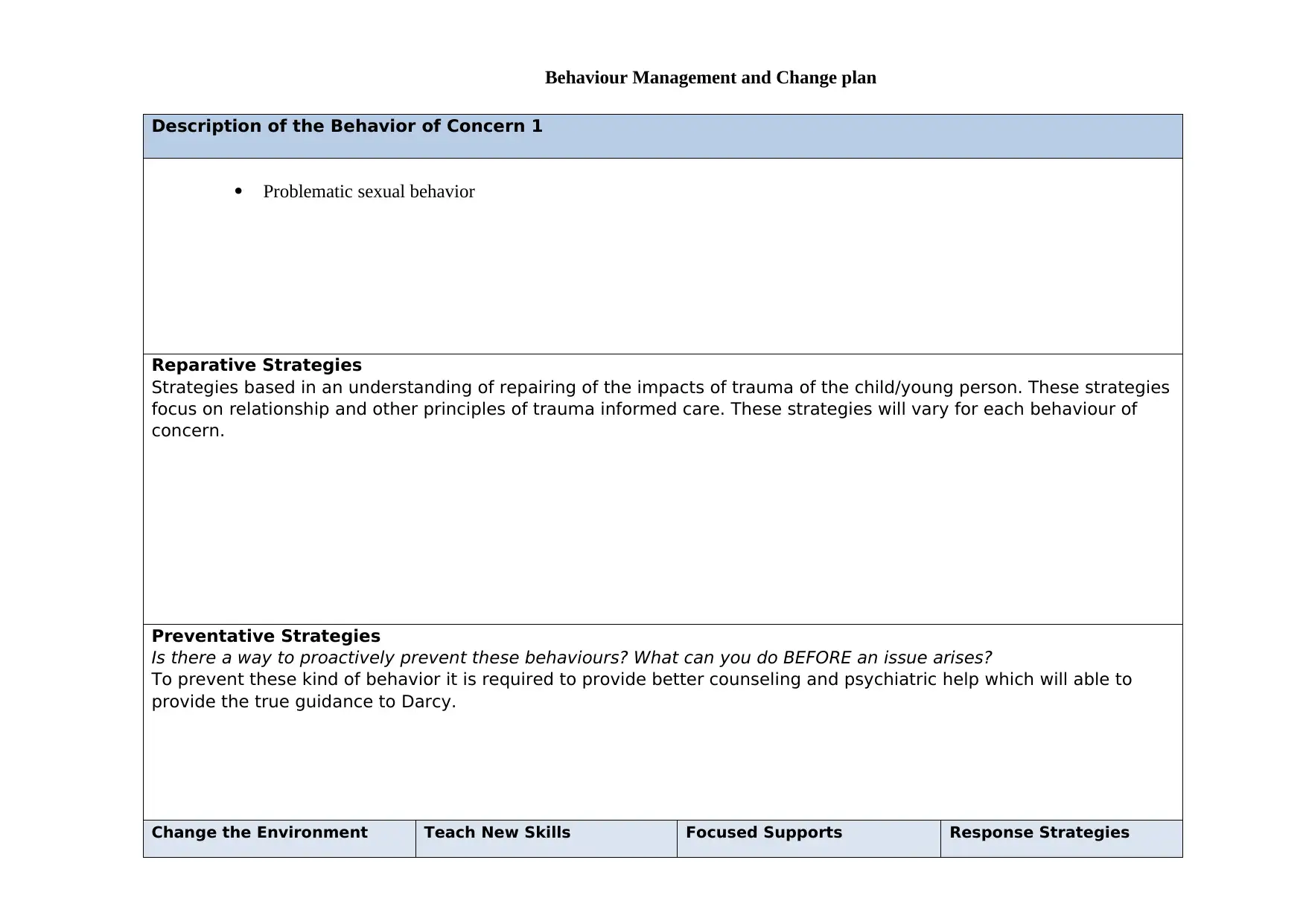Click the lone word 'concern.' under Reparative Strategies
The image size is (1306, 924).
coord(188,430)
